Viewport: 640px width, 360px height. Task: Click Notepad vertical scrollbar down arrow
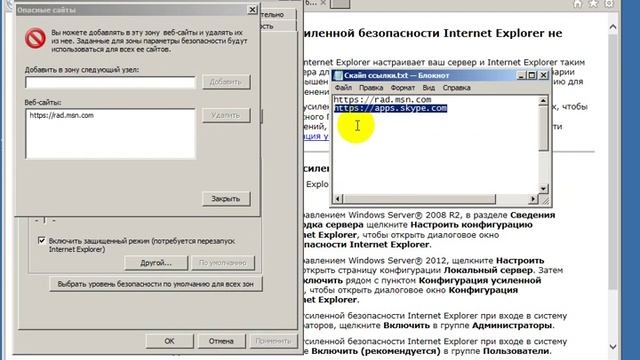point(543,189)
